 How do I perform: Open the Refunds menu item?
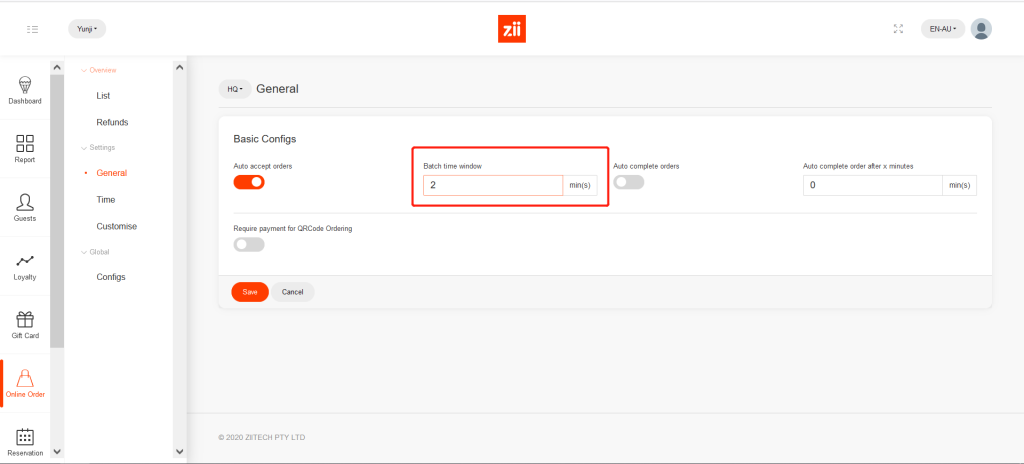112,122
